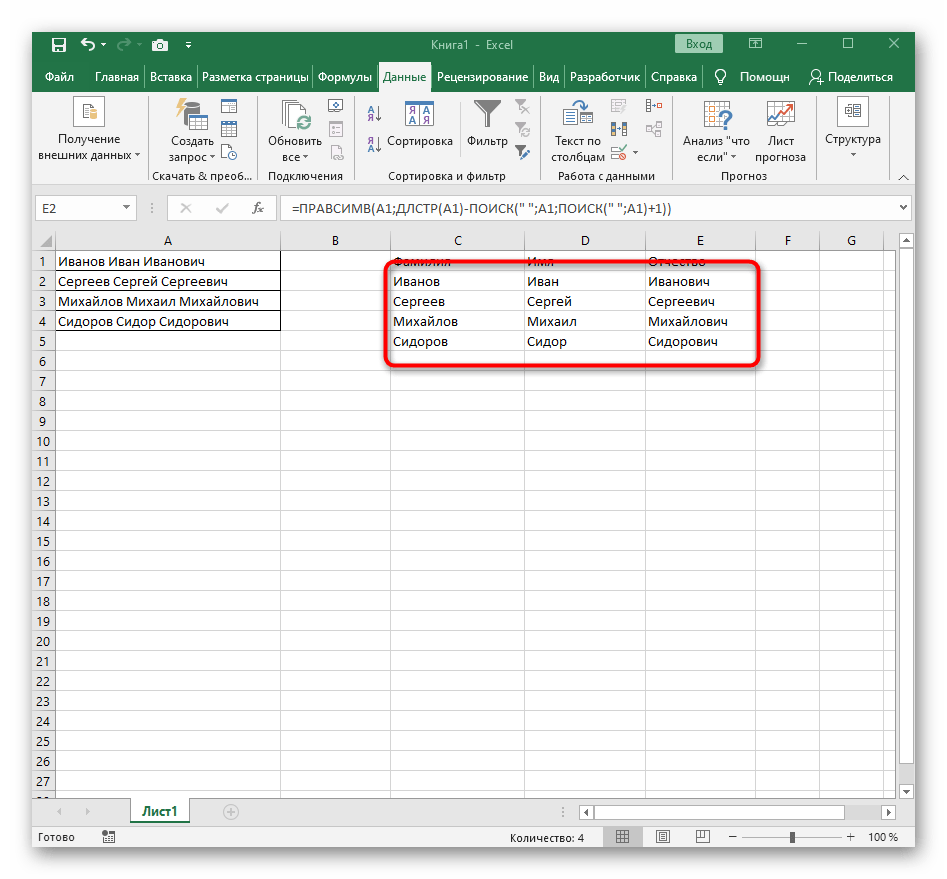
Task: Switch to Page Layout view icon
Action: point(663,837)
